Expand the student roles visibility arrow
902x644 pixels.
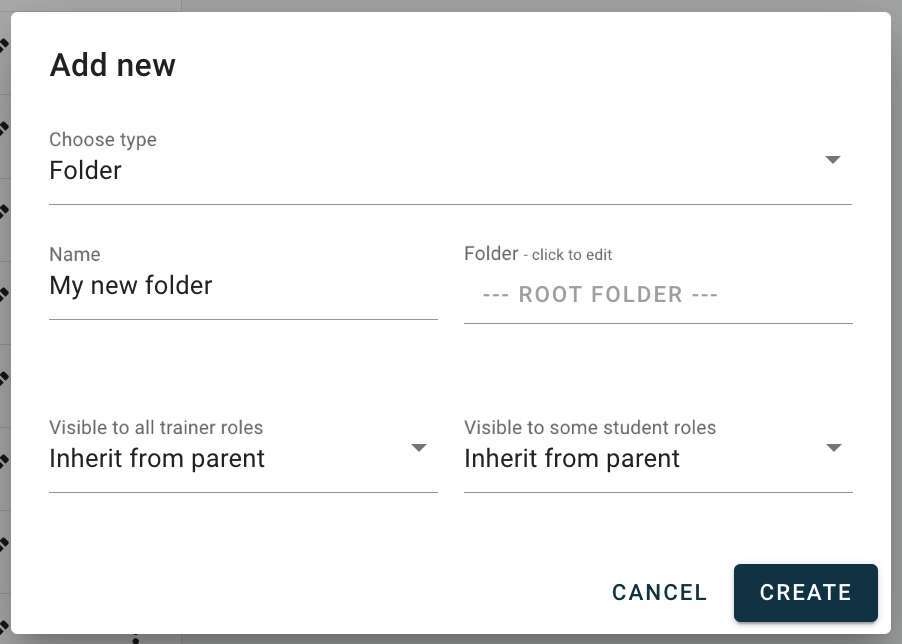coord(833,448)
